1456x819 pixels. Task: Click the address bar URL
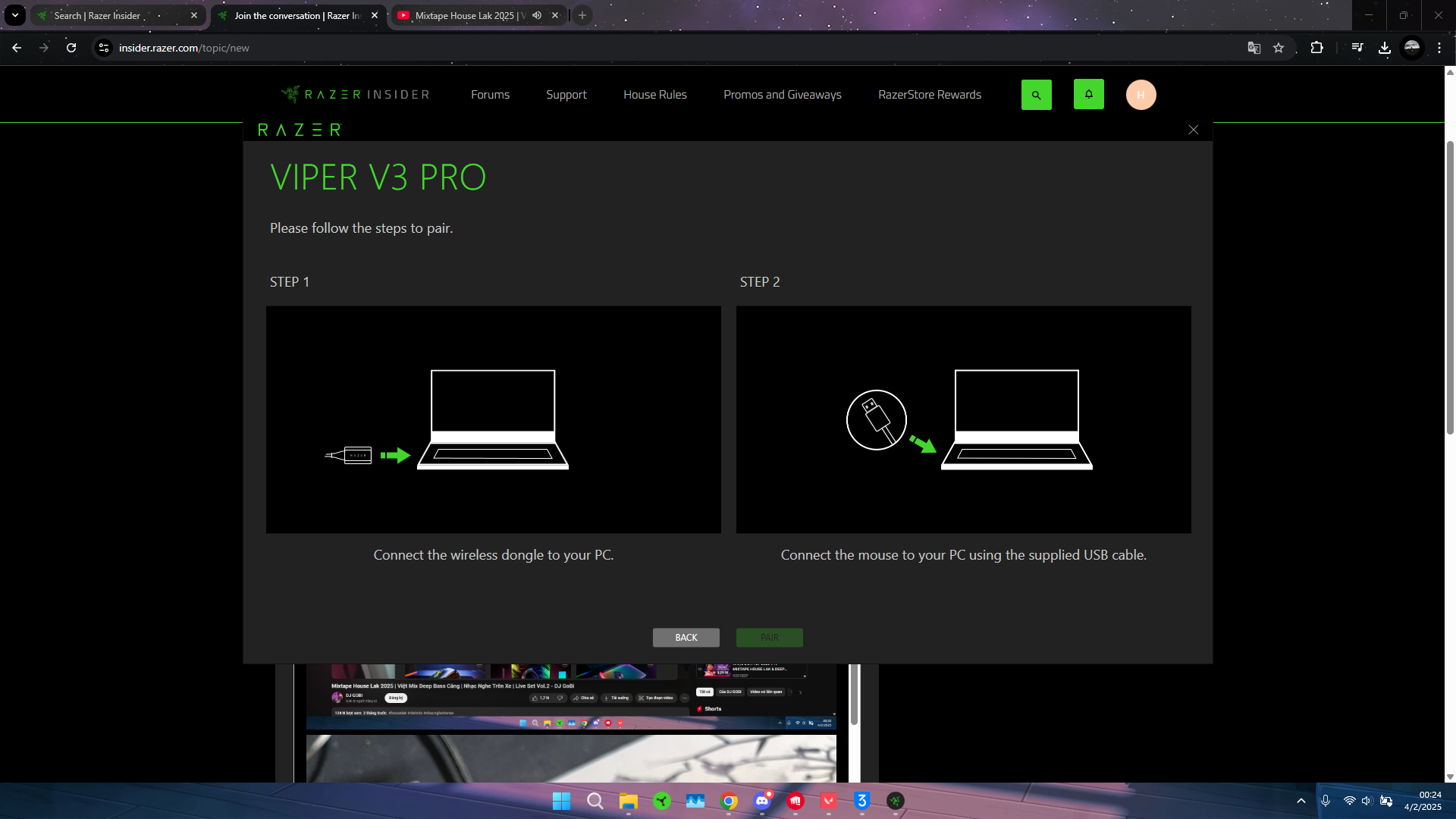click(x=184, y=48)
